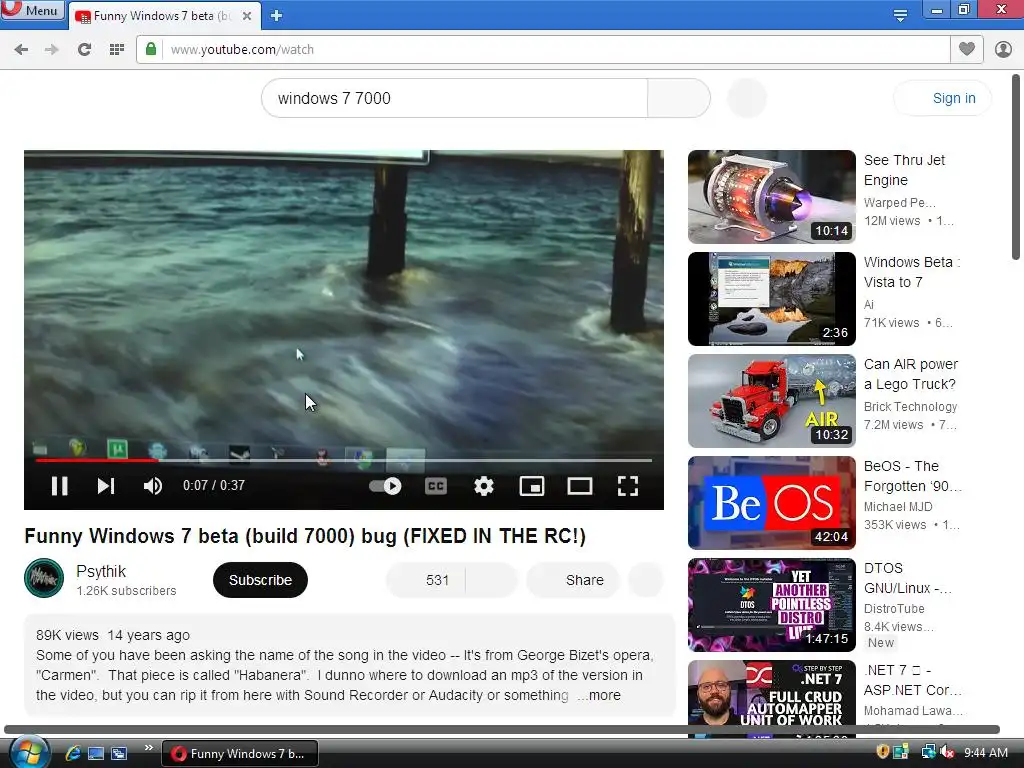Click the video progress bar
This screenshot has width=1024, height=768.
(344, 460)
